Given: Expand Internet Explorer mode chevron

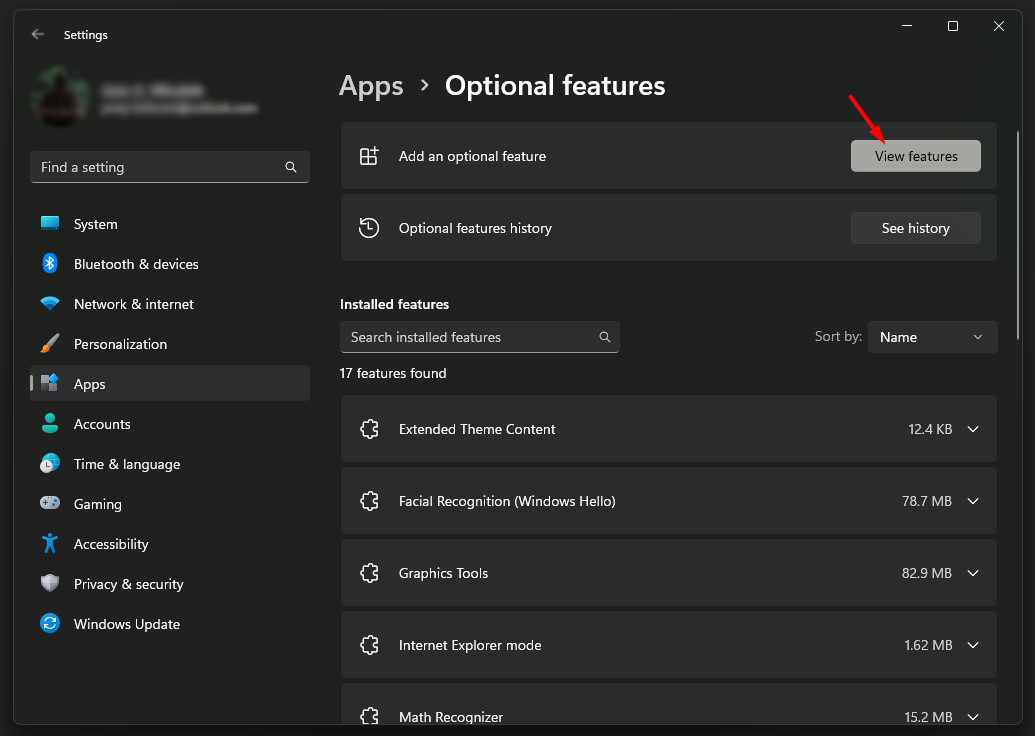Looking at the screenshot, I should pos(973,645).
